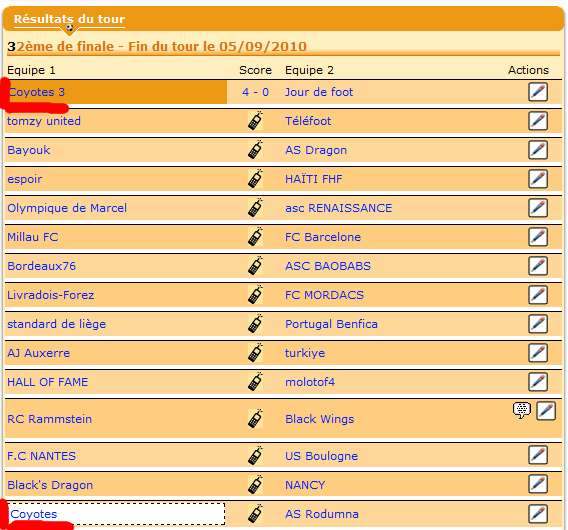This screenshot has height=530, width=568.
Task: Open the Olympique de Marcel team page
Action: pos(67,208)
